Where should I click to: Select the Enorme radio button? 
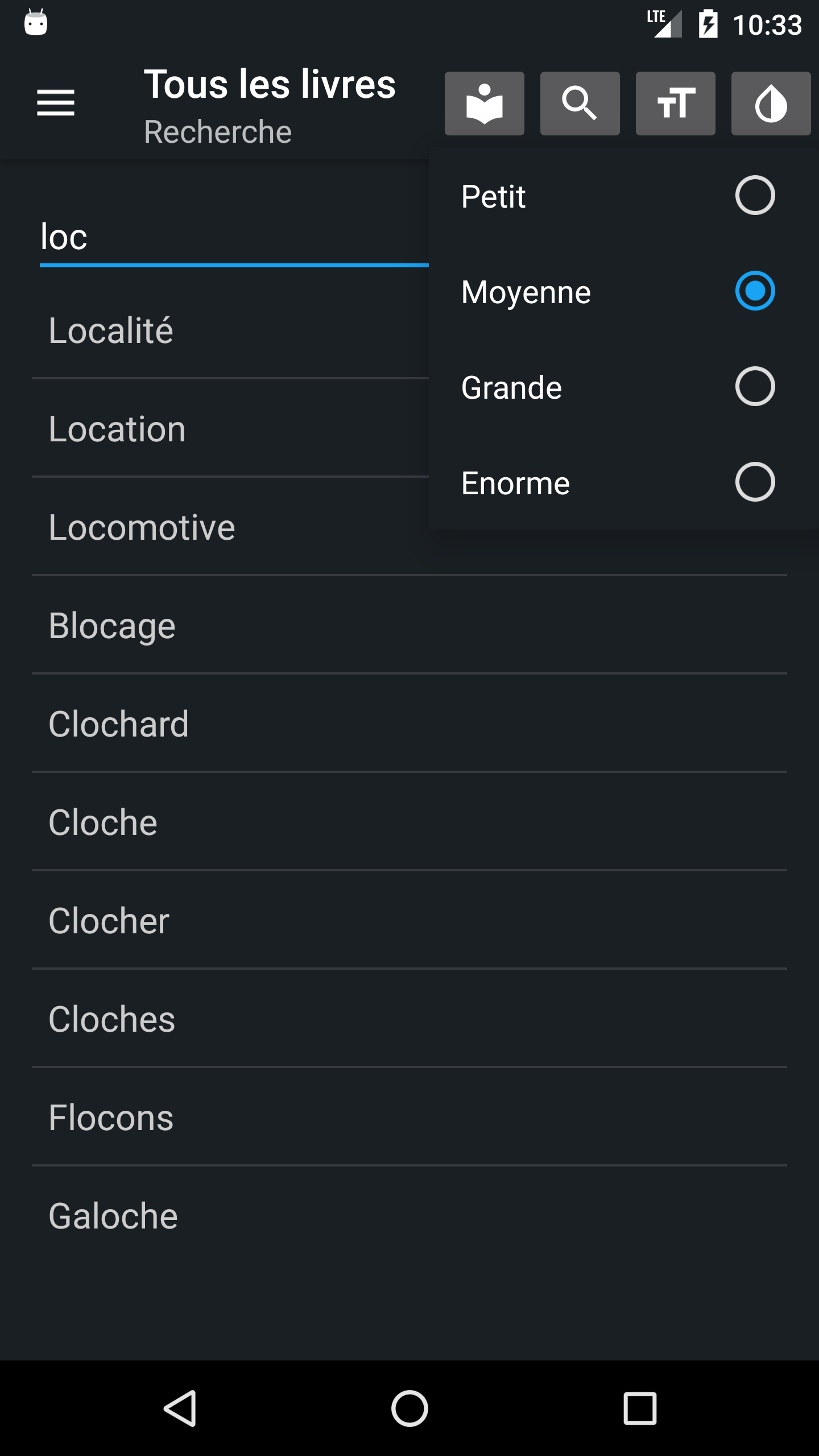(x=754, y=482)
